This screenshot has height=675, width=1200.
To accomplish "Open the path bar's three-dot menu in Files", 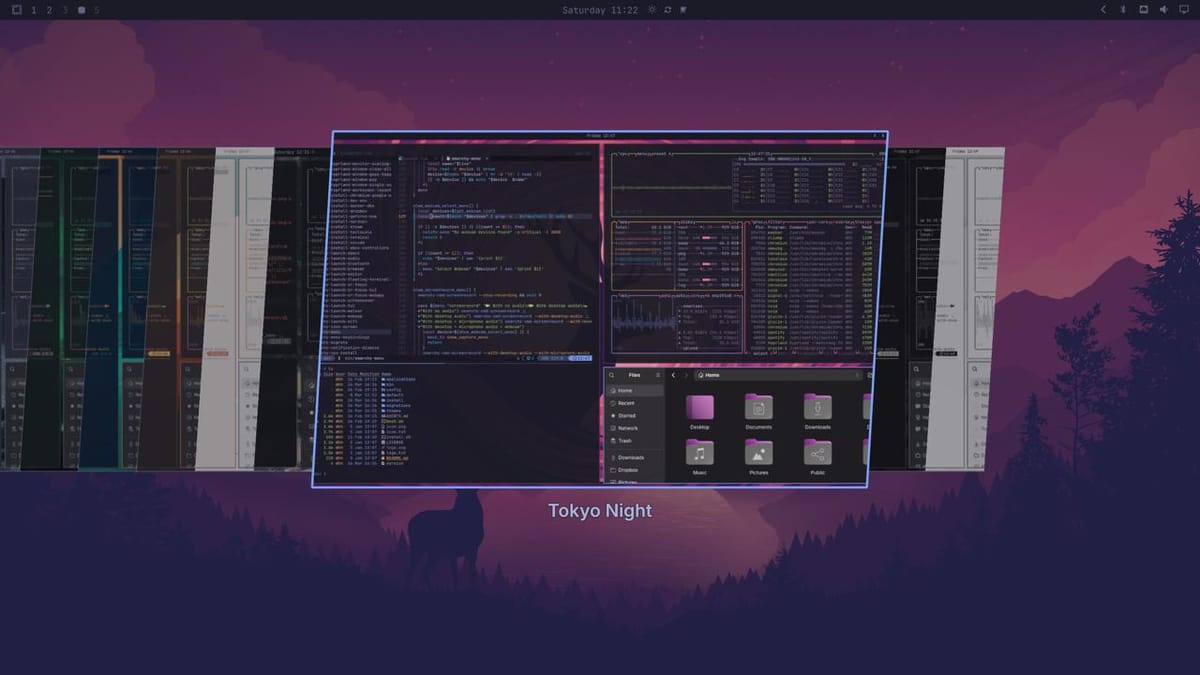I will click(x=857, y=375).
